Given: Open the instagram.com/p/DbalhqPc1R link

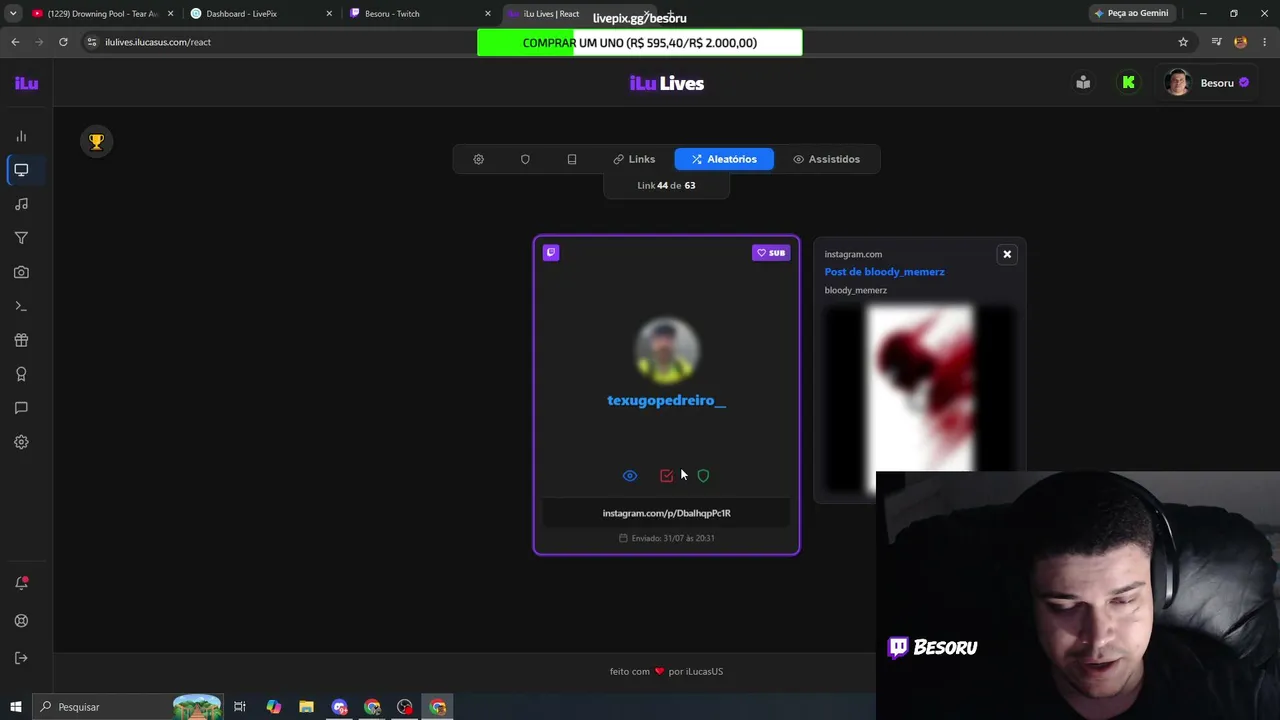Looking at the screenshot, I should 667,513.
